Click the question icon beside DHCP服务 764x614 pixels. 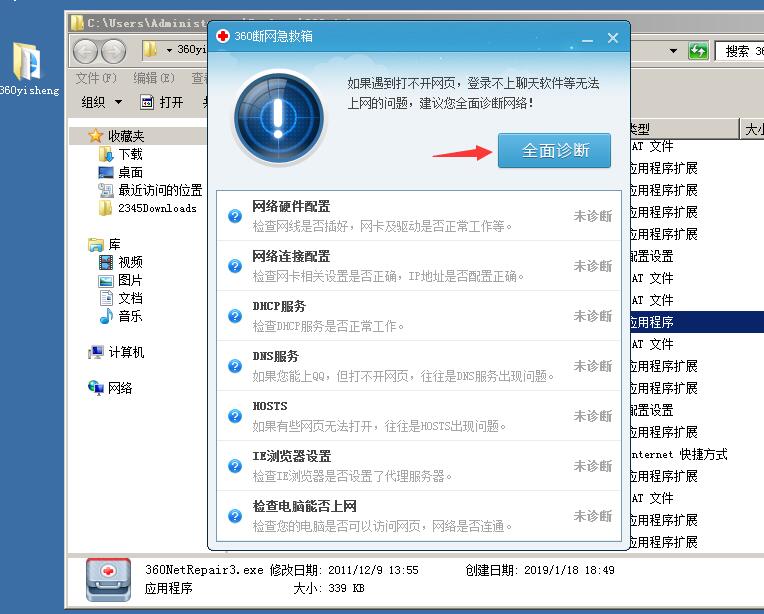[235, 316]
